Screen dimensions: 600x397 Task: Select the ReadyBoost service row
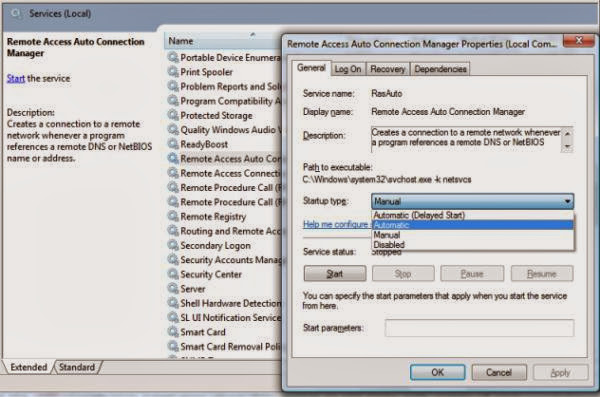coord(224,144)
